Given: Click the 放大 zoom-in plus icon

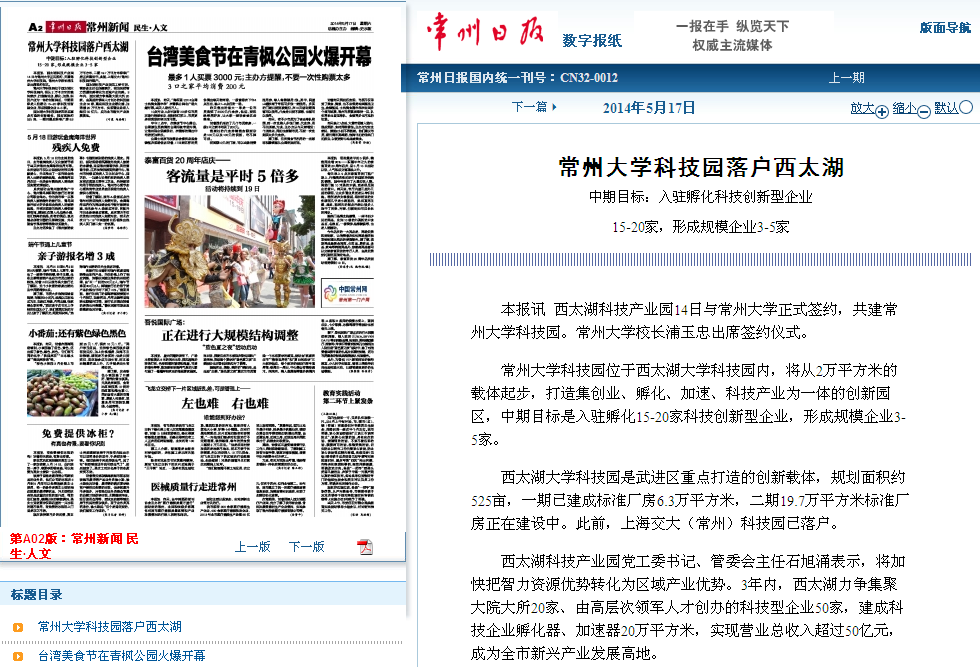Looking at the screenshot, I should pos(882,111).
